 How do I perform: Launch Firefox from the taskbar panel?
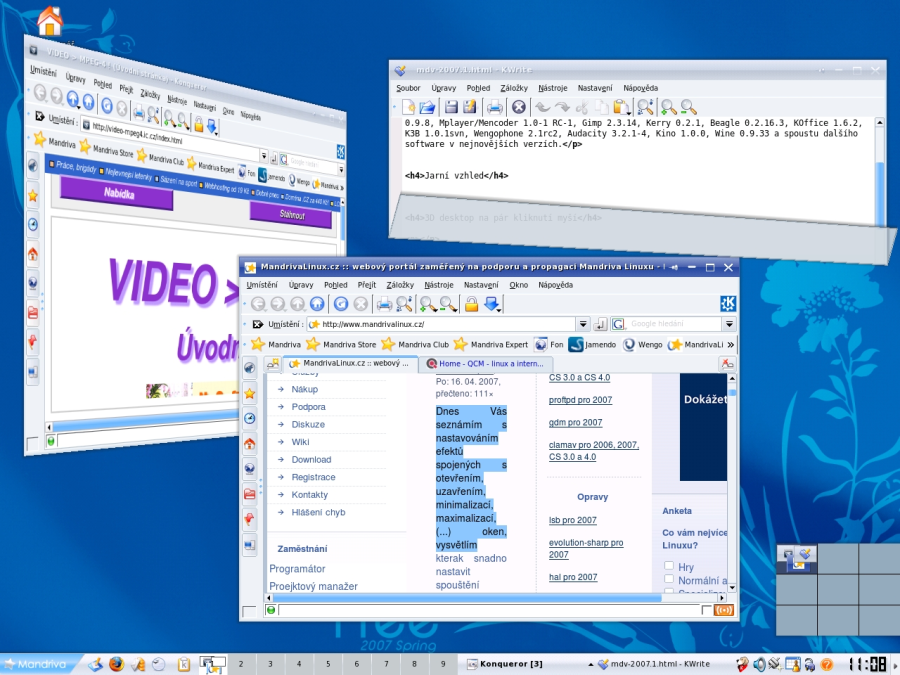click(x=117, y=664)
